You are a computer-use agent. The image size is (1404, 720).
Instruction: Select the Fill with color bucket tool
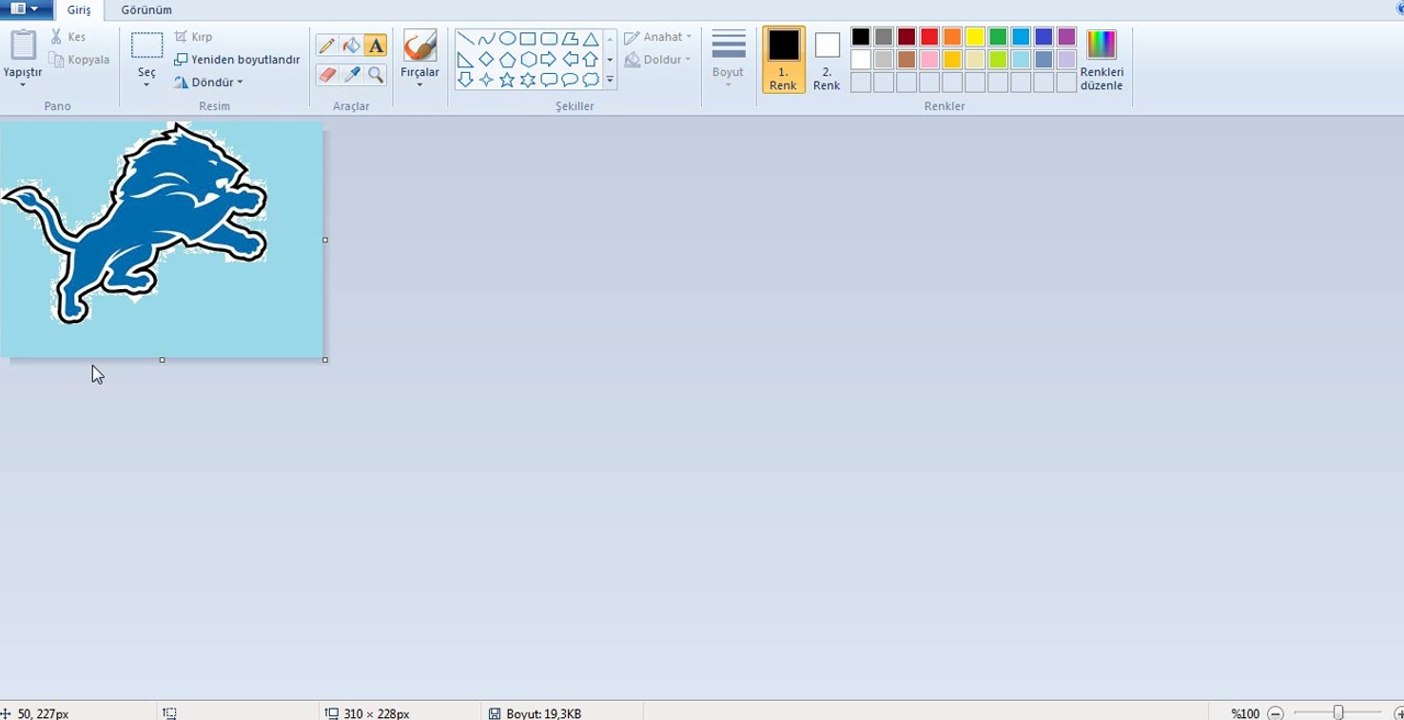click(x=351, y=46)
